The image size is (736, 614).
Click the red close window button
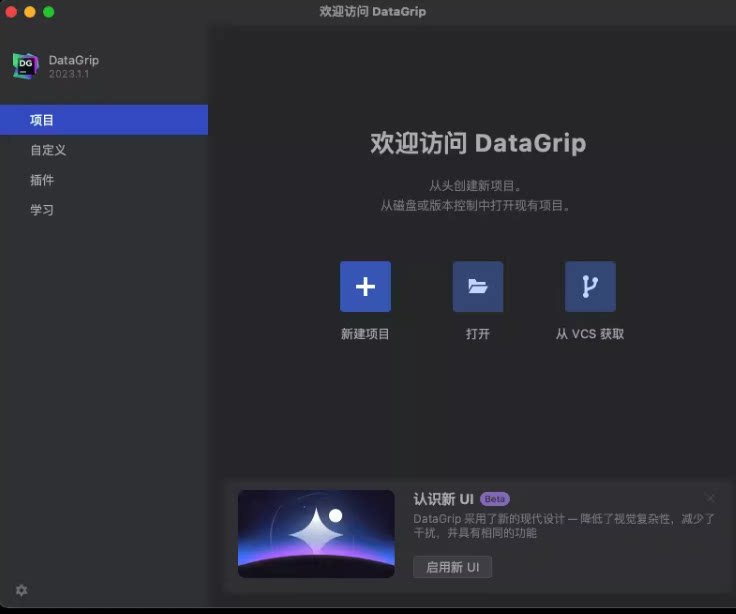pos(11,12)
